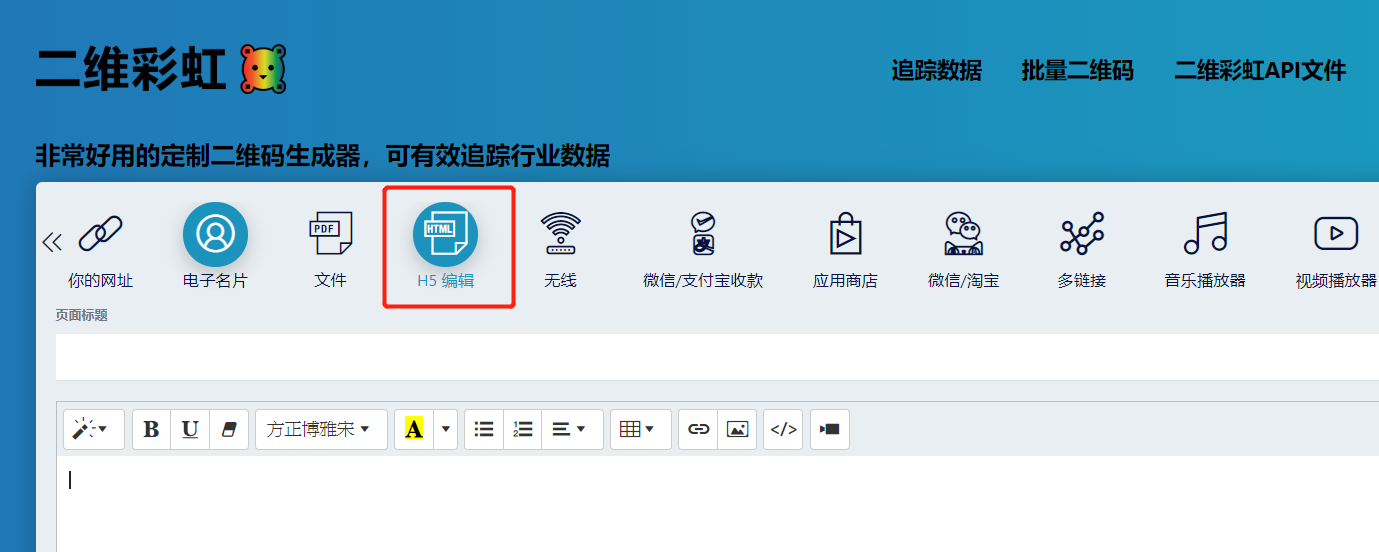
Task: Open the 二维彩虹API文件 nav link
Action: pyautogui.click(x=1260, y=71)
